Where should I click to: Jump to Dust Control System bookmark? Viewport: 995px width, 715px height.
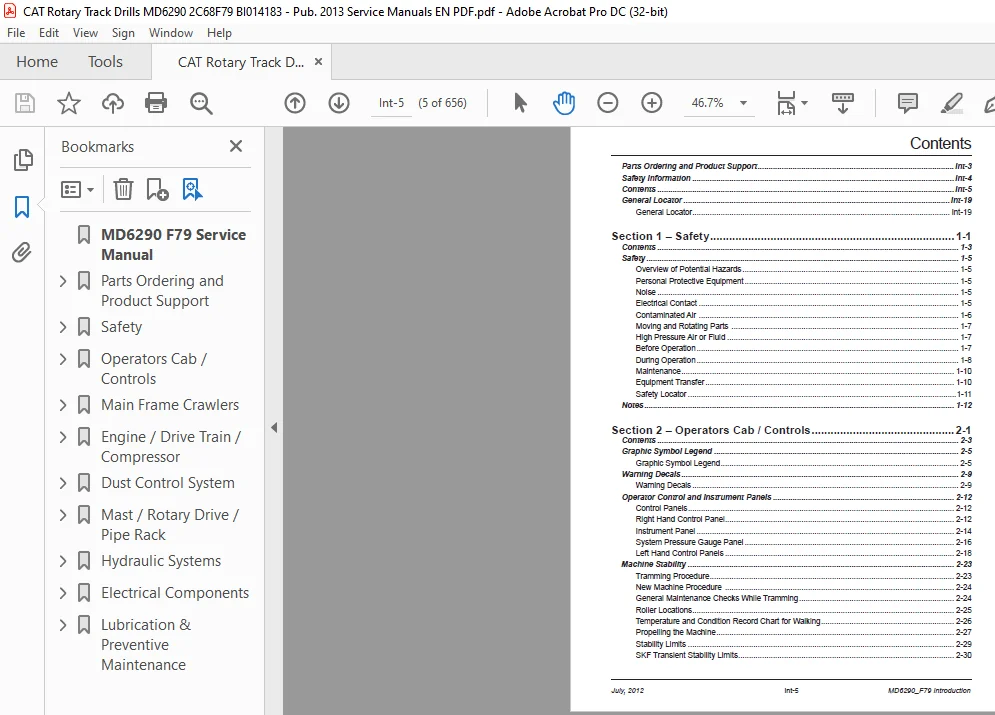(168, 483)
